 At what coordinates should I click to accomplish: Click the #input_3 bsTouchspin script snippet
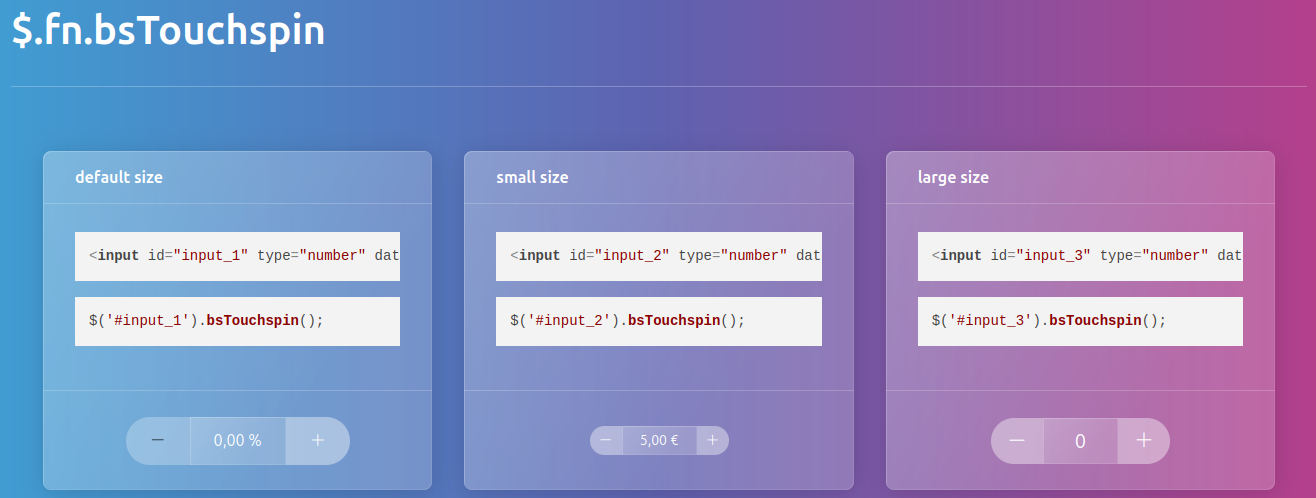pyautogui.click(x=1080, y=321)
